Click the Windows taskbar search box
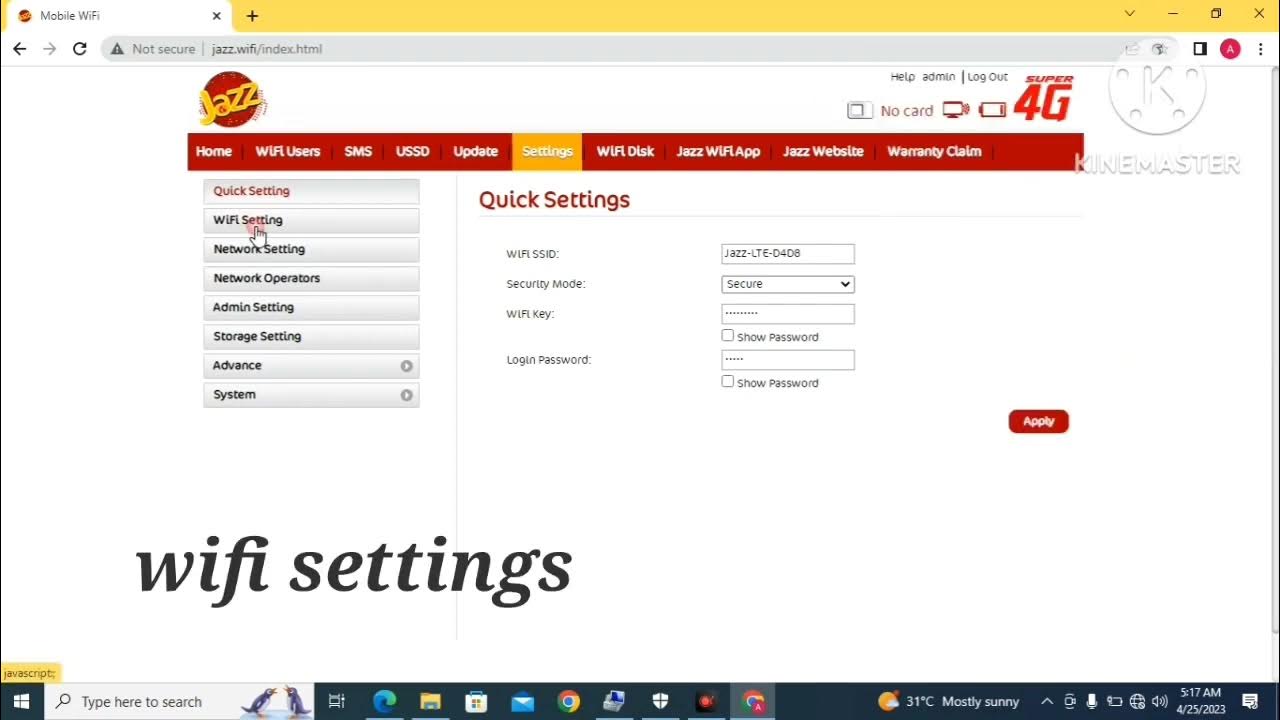 (x=180, y=701)
